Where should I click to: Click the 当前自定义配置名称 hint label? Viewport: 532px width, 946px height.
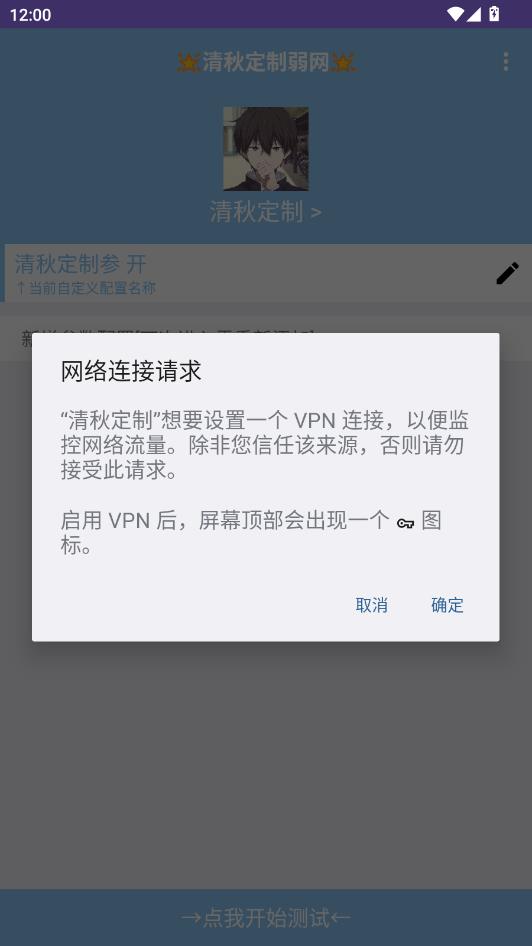click(86, 288)
